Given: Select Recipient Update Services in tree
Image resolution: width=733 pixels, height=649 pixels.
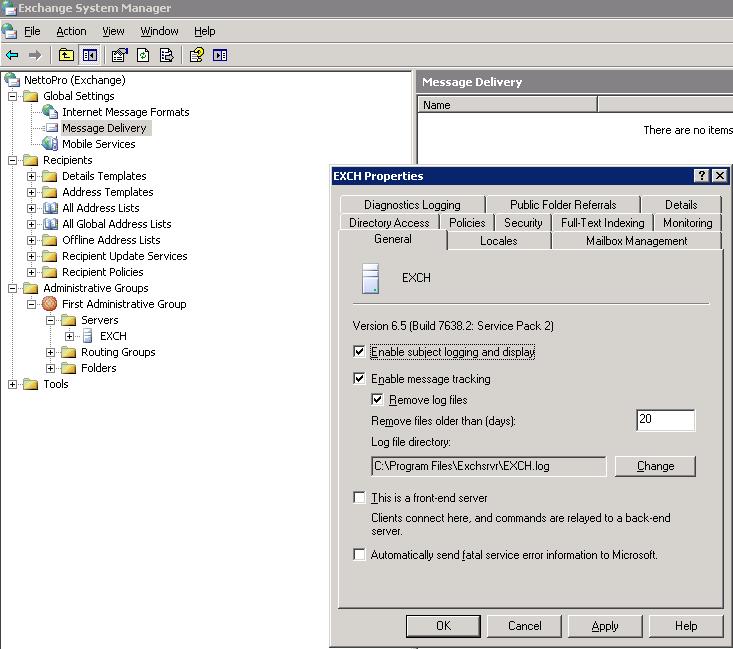Looking at the screenshot, I should pyautogui.click(x=124, y=256).
